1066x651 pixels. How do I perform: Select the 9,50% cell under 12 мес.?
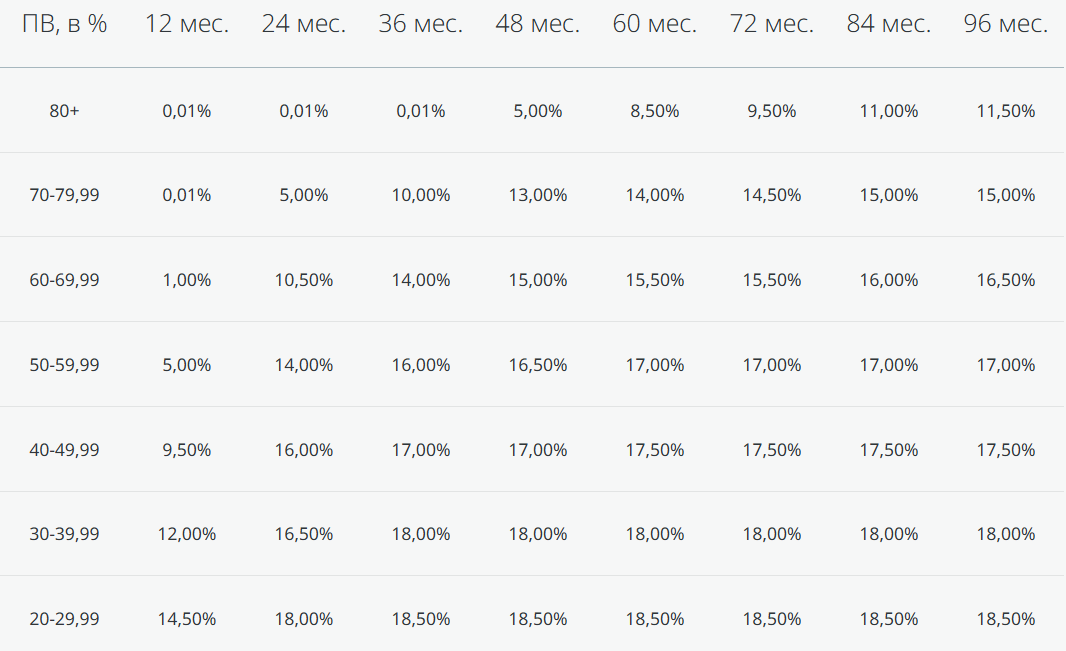pyautogui.click(x=187, y=450)
